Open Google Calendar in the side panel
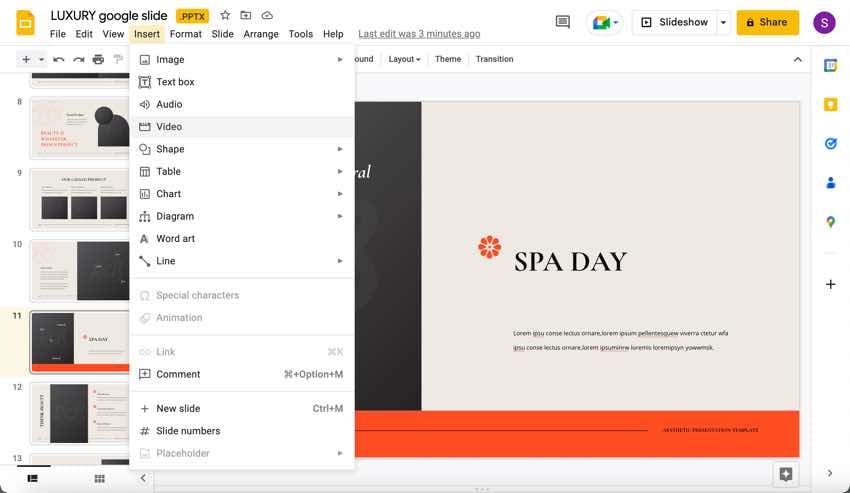Screen dimensions: 850x493 [x=830, y=65]
